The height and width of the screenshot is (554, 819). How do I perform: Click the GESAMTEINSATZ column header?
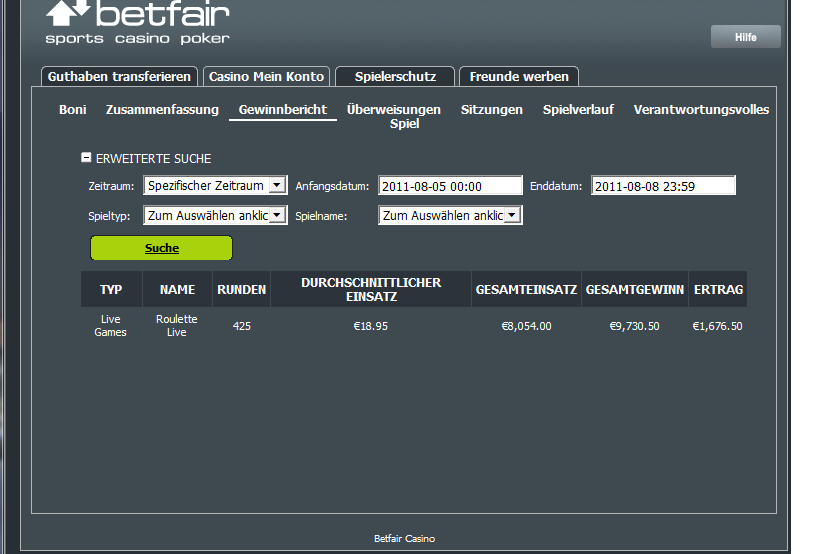coord(526,289)
